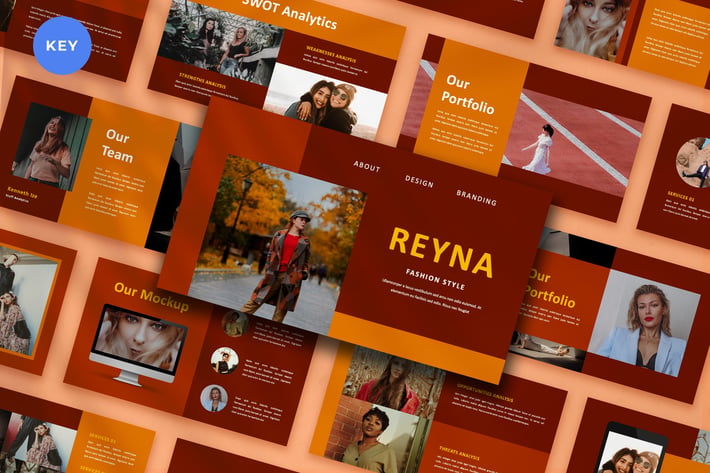The height and width of the screenshot is (473, 710).
Task: Click the FASHION STYLE subtitle
Action: 435,279
